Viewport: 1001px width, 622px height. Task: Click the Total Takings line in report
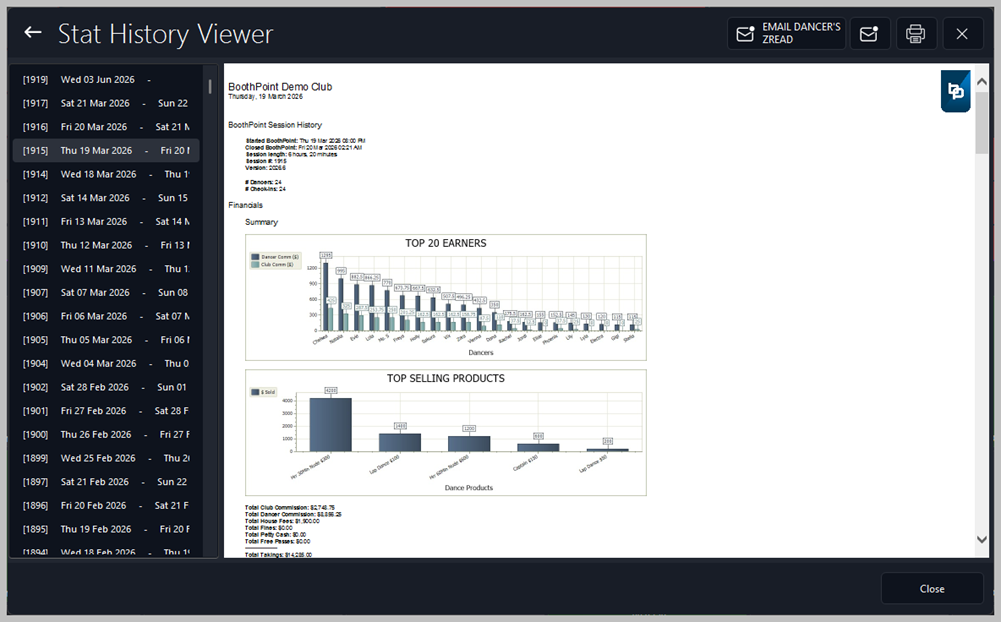(278, 555)
